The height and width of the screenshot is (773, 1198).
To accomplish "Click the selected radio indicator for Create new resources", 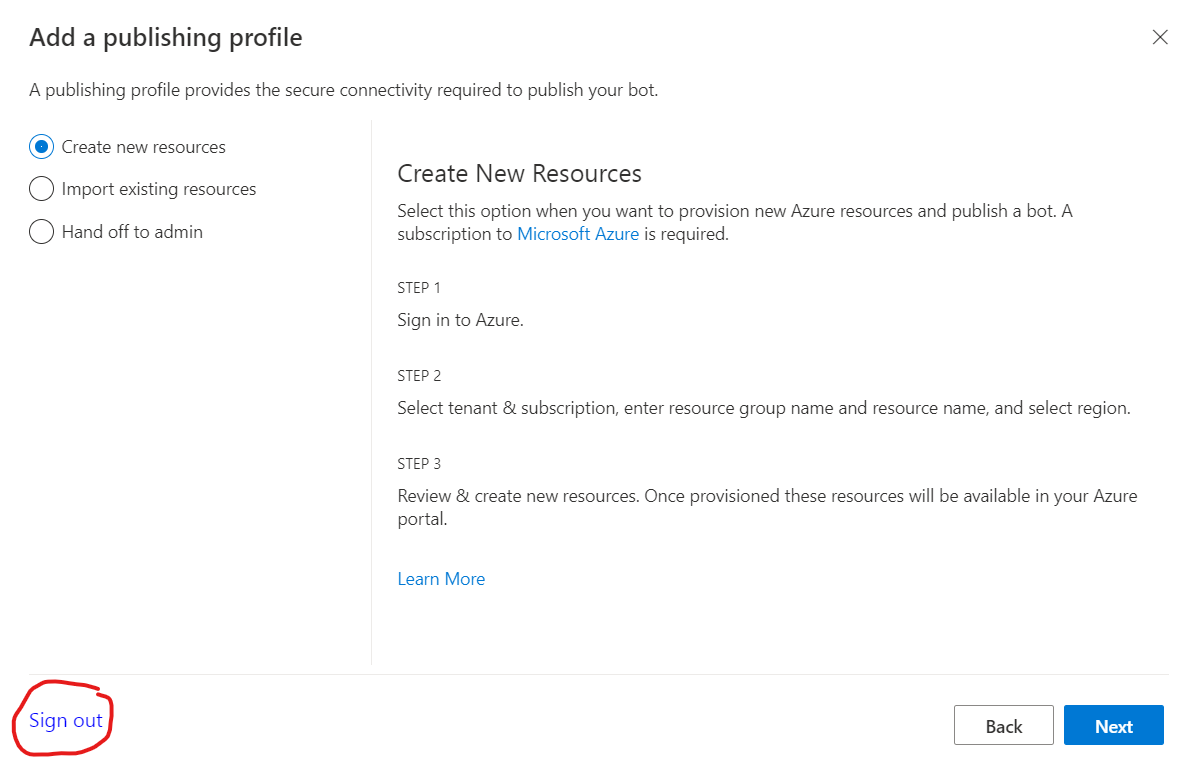I will click(x=41, y=146).
